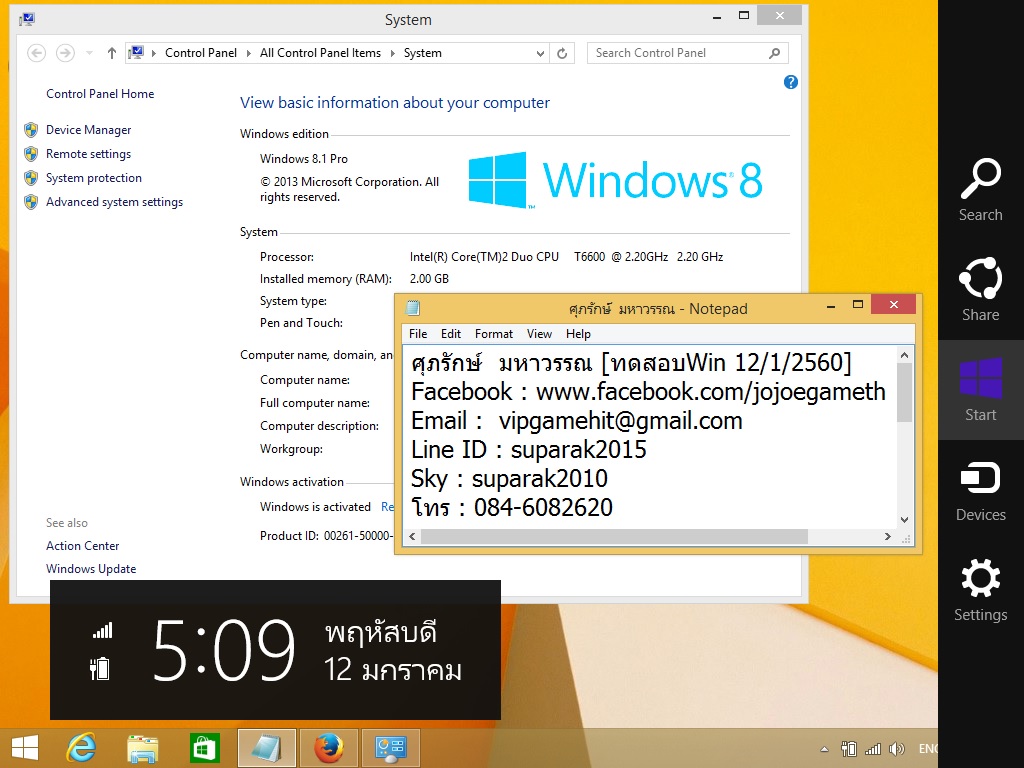Go up one level with Up arrow

(x=112, y=53)
